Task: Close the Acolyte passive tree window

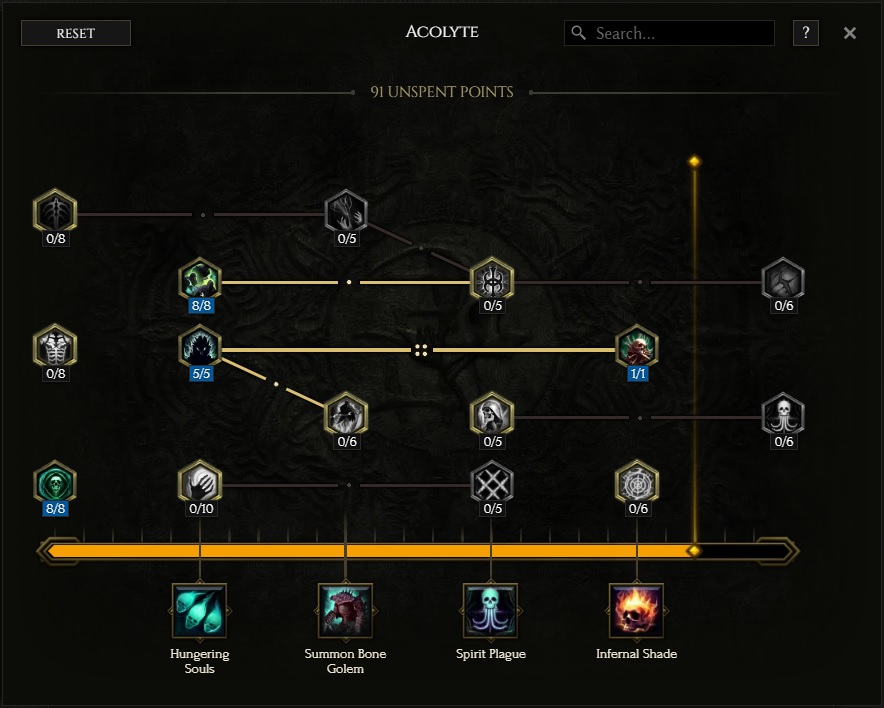Action: coord(850,33)
